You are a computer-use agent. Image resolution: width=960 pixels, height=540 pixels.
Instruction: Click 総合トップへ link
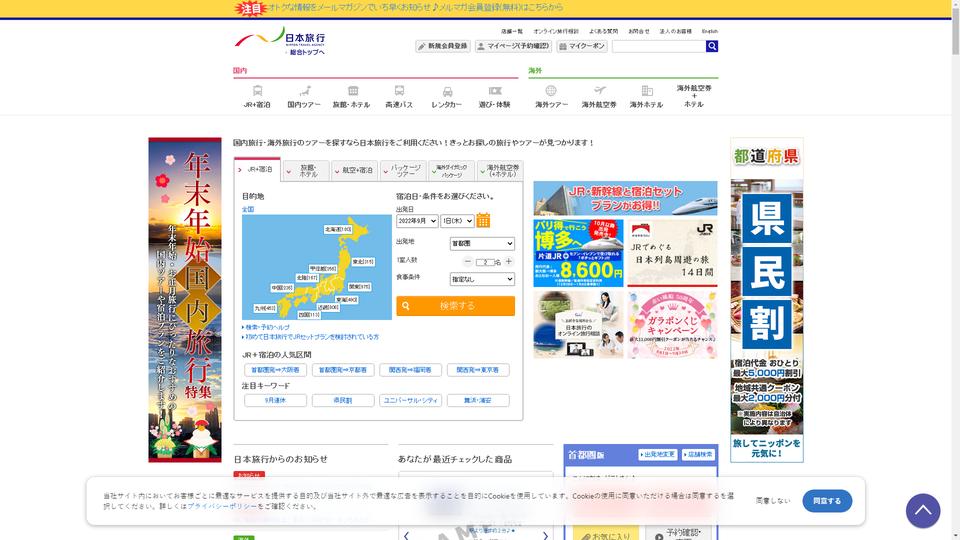tap(306, 53)
